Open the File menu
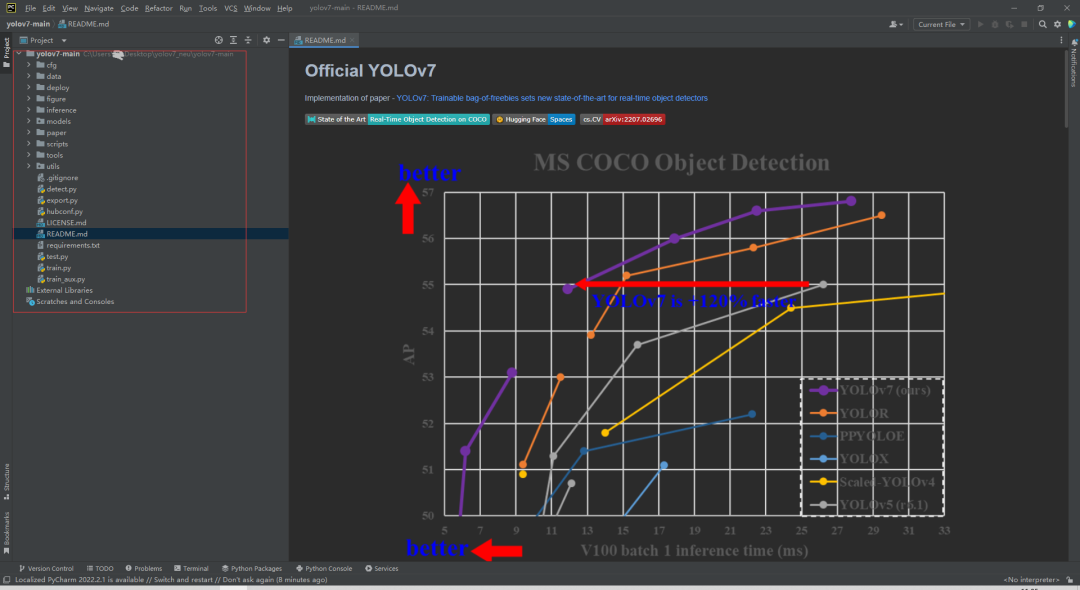The image size is (1080, 590). pyautogui.click(x=30, y=8)
